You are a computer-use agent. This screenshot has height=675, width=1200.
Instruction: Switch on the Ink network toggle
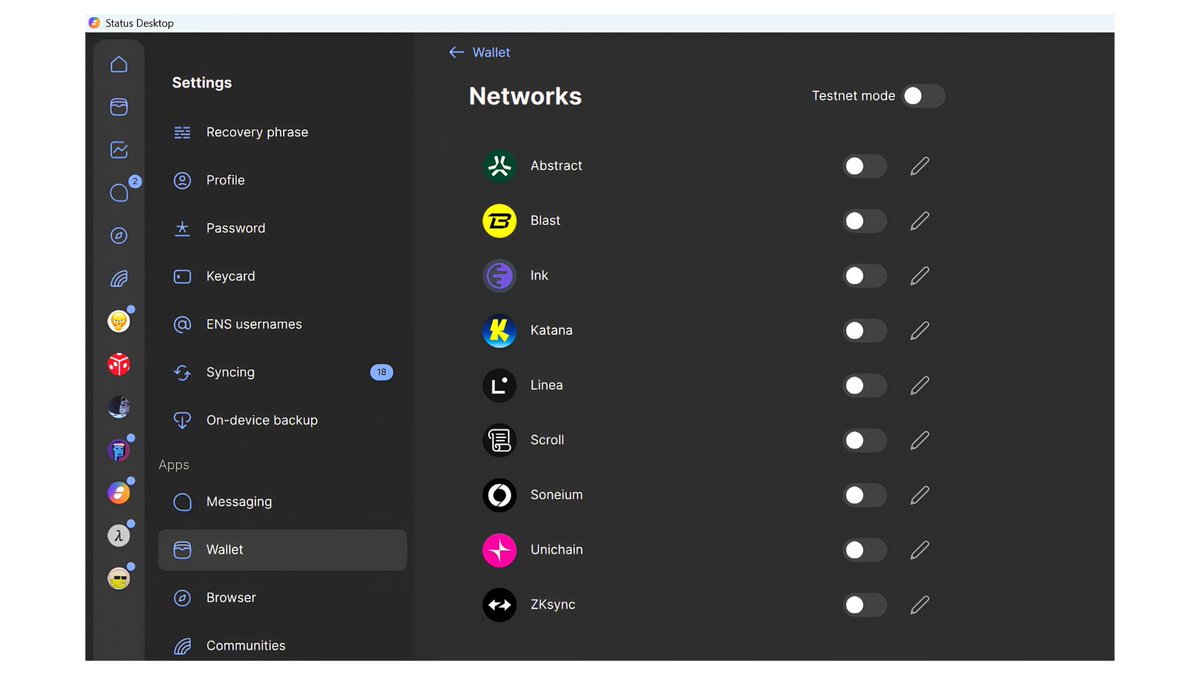pos(865,276)
